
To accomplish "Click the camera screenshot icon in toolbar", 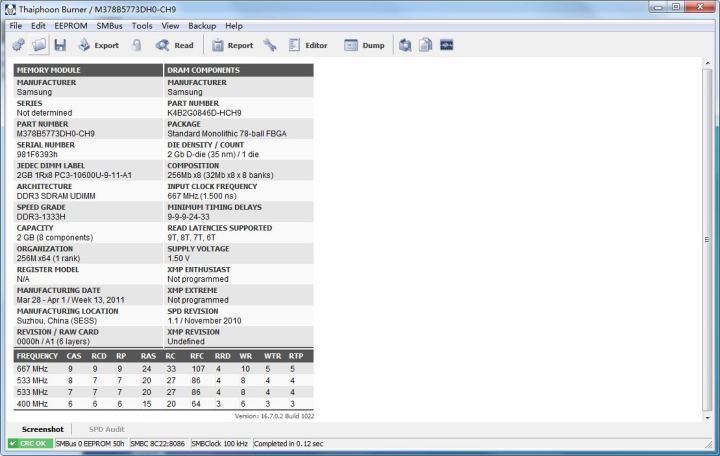I will click(405, 45).
